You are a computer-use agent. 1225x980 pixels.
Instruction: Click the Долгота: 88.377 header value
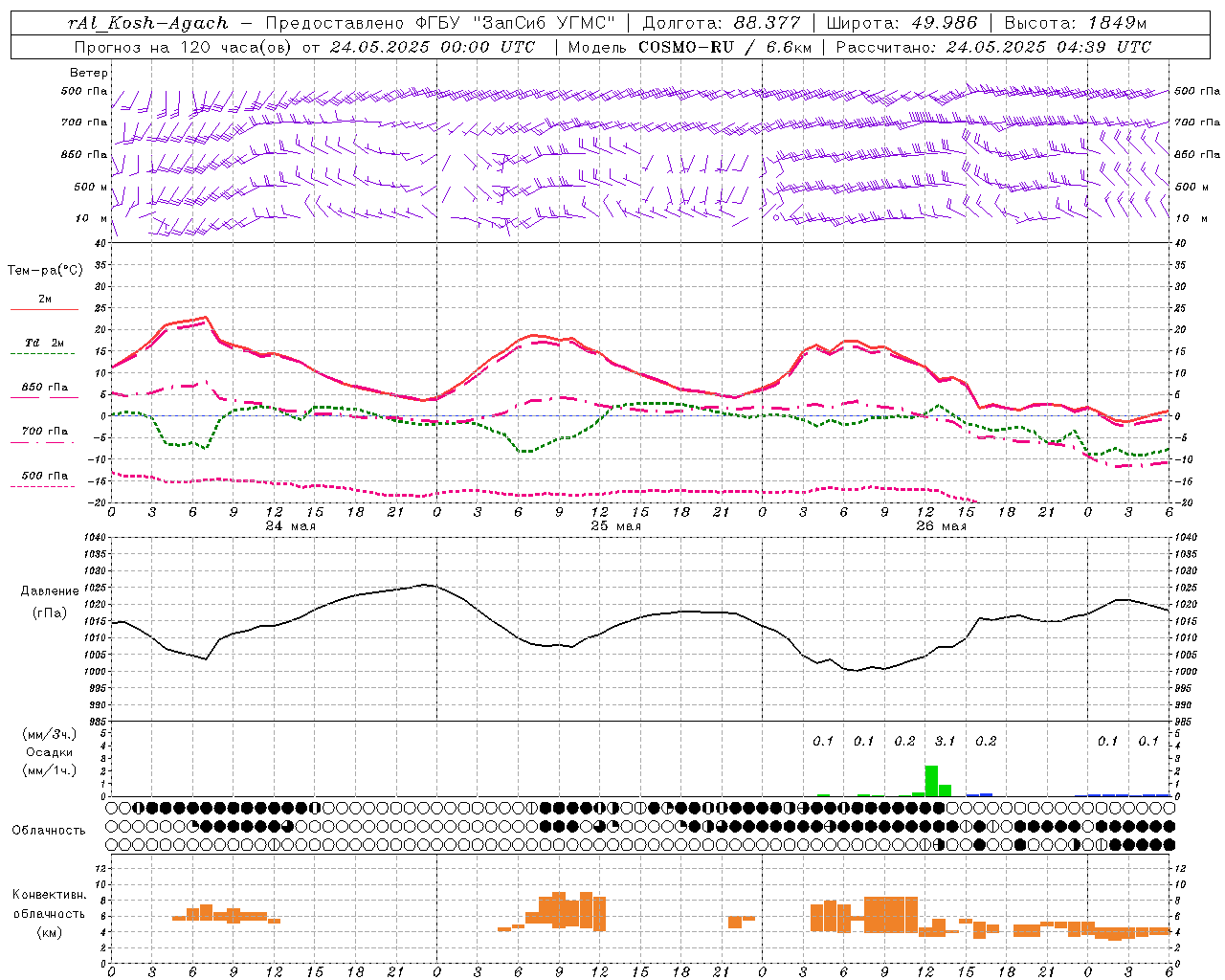click(x=720, y=23)
